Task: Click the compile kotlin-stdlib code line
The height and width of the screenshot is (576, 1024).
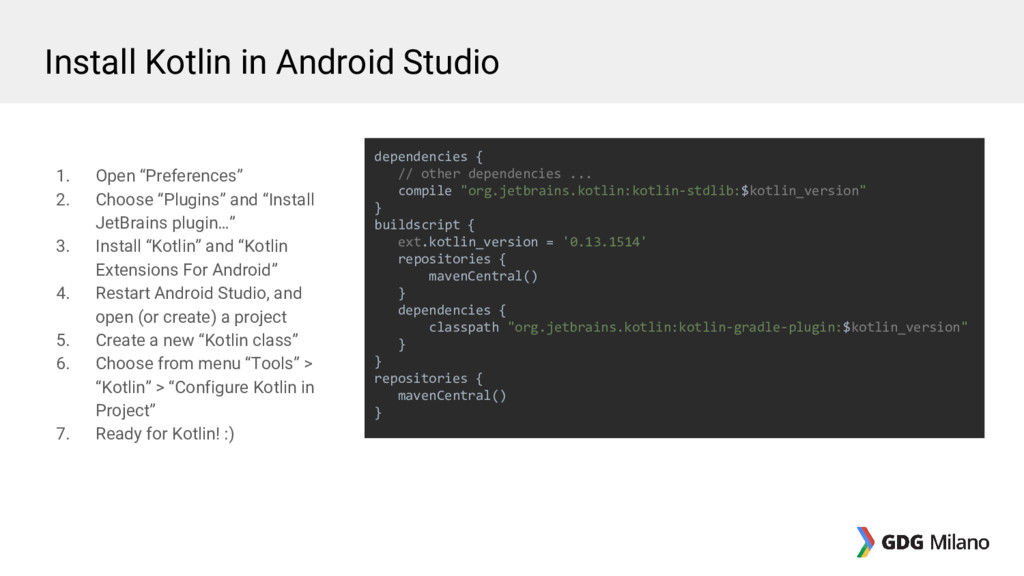Action: click(x=632, y=191)
